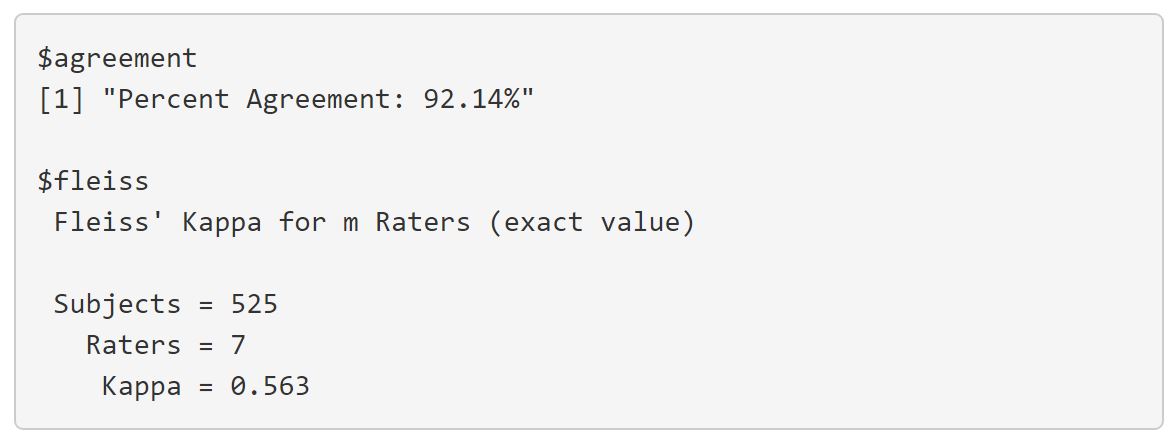
Task: Click the "Raters" row label
Action: click(133, 345)
